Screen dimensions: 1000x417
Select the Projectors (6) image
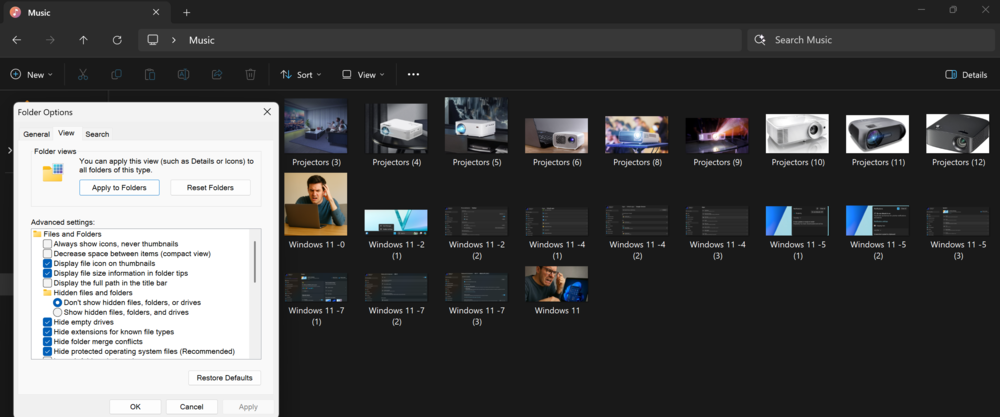coord(557,136)
